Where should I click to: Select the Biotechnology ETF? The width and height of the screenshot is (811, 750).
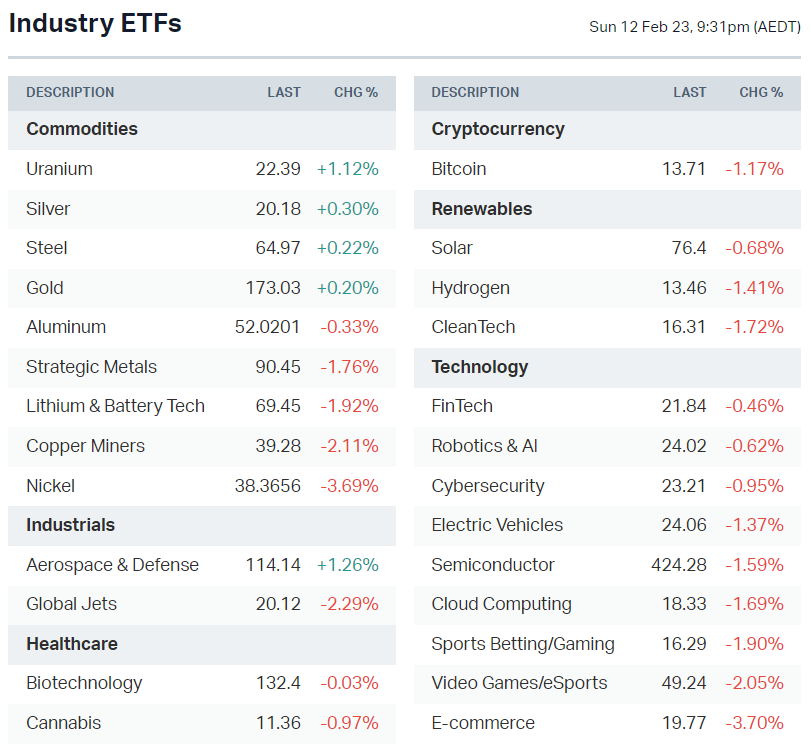pyautogui.click(x=84, y=683)
